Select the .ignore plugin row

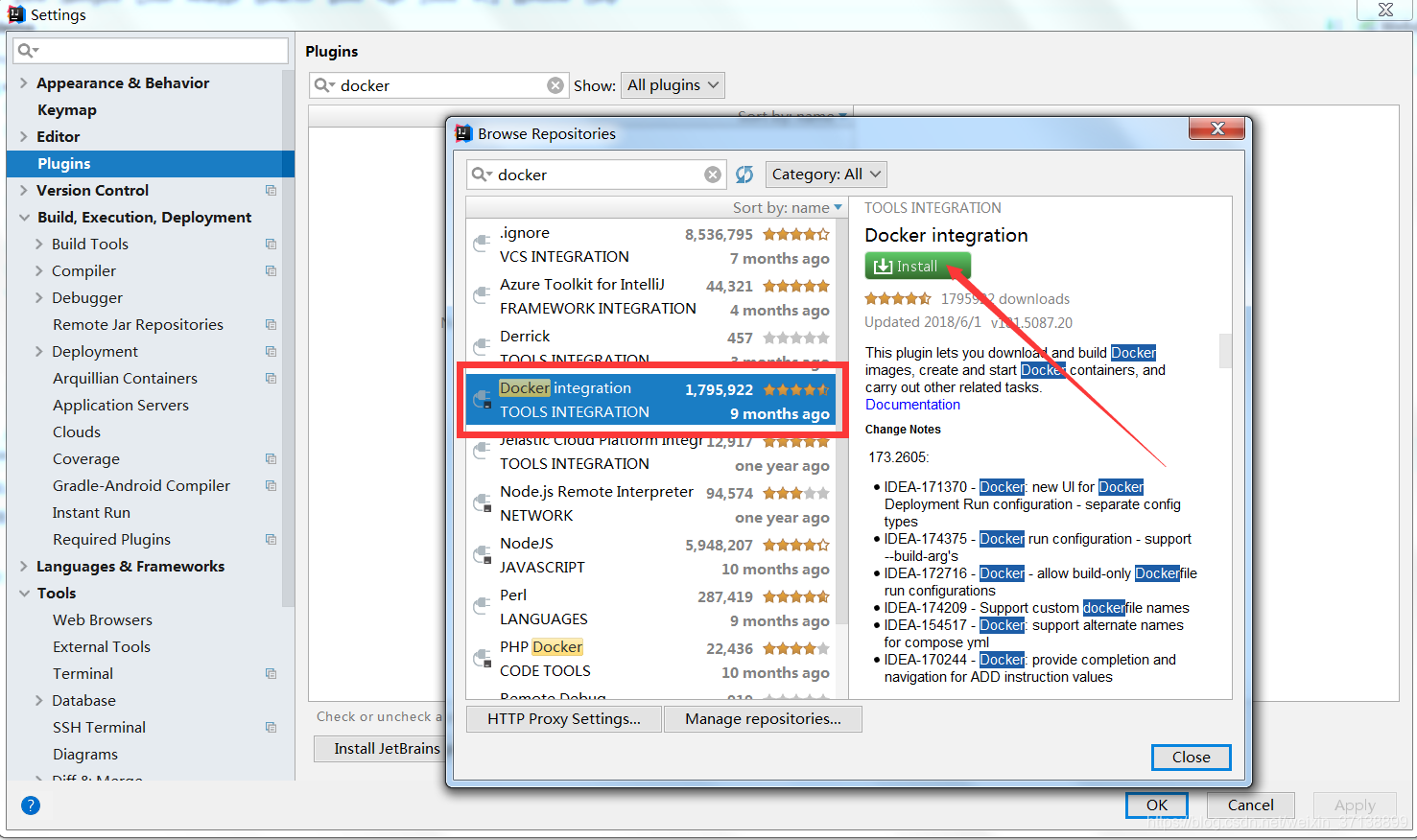coord(651,245)
